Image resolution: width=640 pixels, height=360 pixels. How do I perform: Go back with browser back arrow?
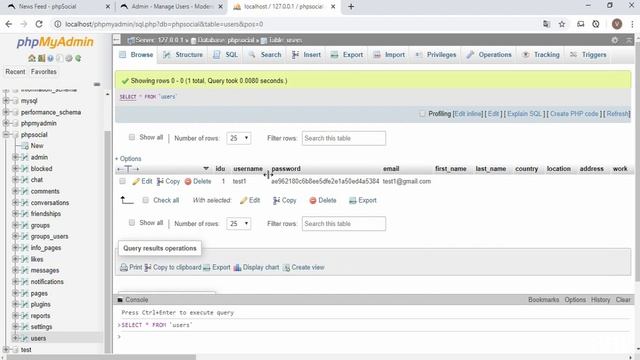click(x=9, y=24)
